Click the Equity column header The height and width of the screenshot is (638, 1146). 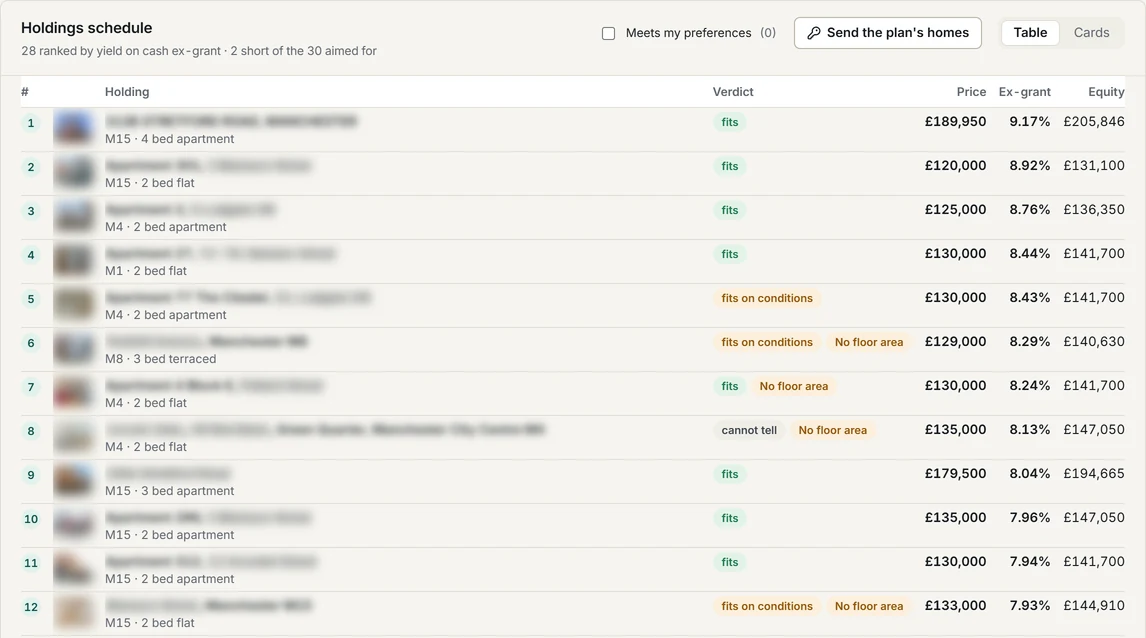coord(1106,92)
